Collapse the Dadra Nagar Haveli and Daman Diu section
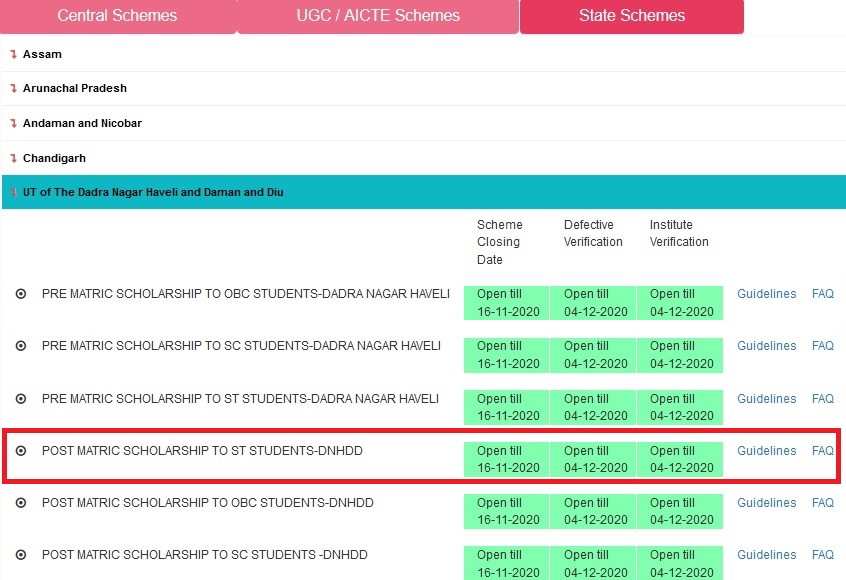 pos(153,192)
